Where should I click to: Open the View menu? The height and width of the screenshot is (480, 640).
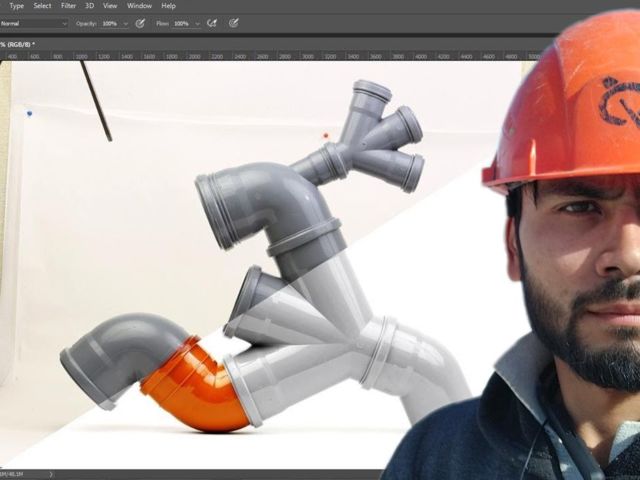tap(109, 6)
